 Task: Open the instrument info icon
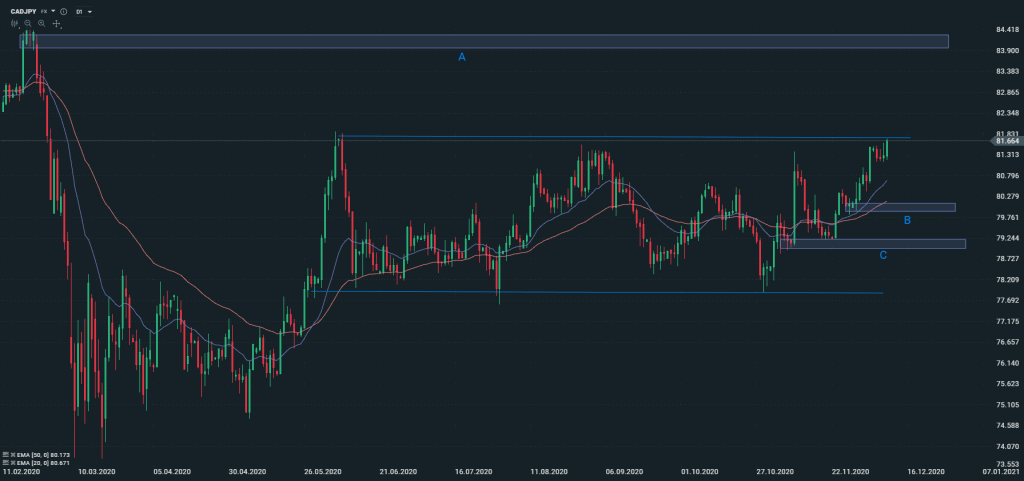63,12
